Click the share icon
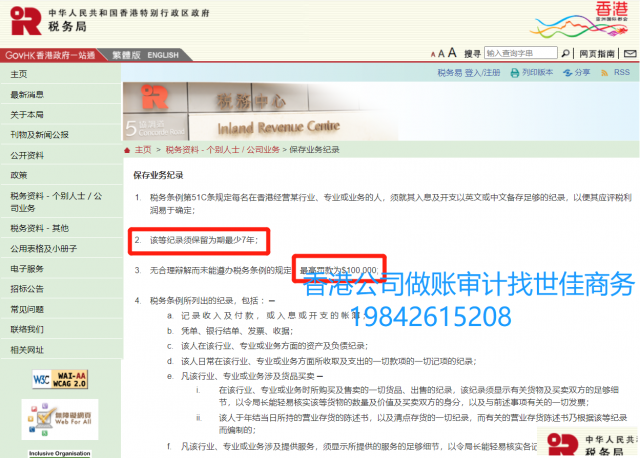Viewport: 640px width, 458px height. point(567,73)
